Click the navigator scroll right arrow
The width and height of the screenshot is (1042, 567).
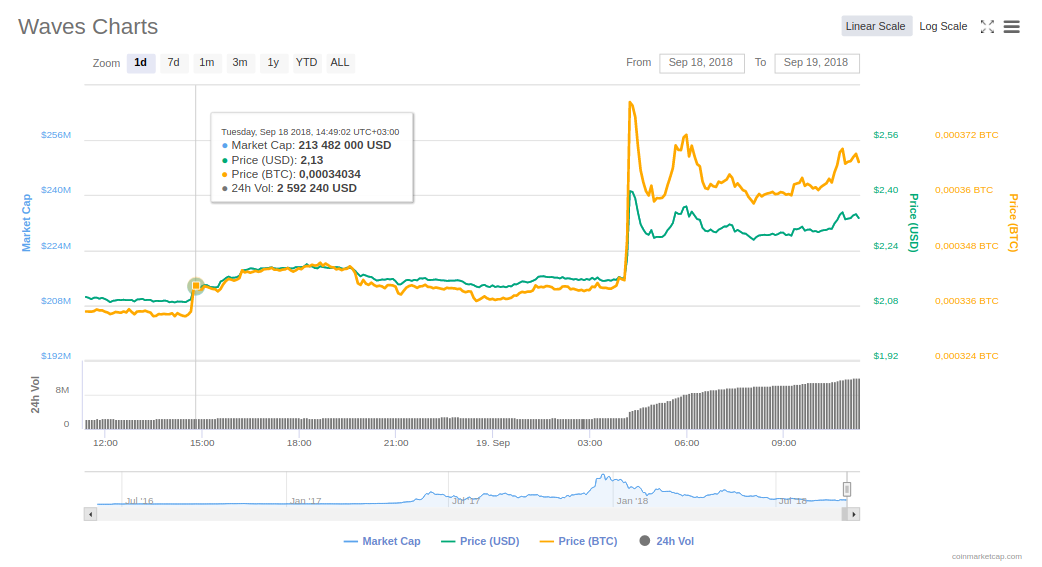coord(854,514)
